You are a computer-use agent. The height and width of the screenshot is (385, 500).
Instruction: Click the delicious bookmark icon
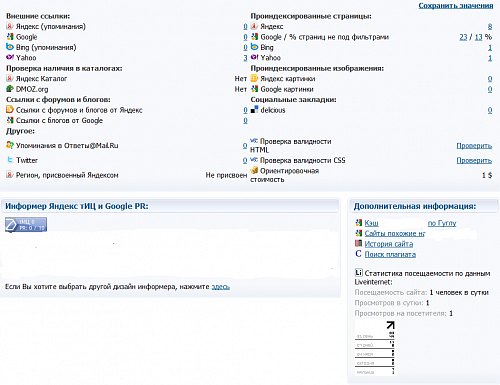[x=254, y=109]
